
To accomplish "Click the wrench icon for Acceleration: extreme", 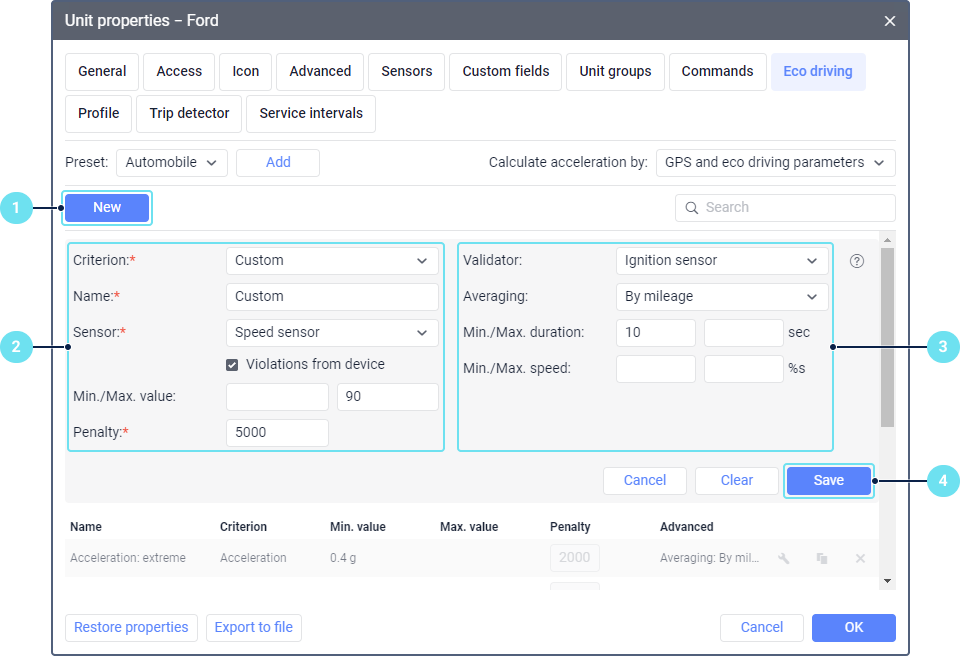I will point(784,558).
